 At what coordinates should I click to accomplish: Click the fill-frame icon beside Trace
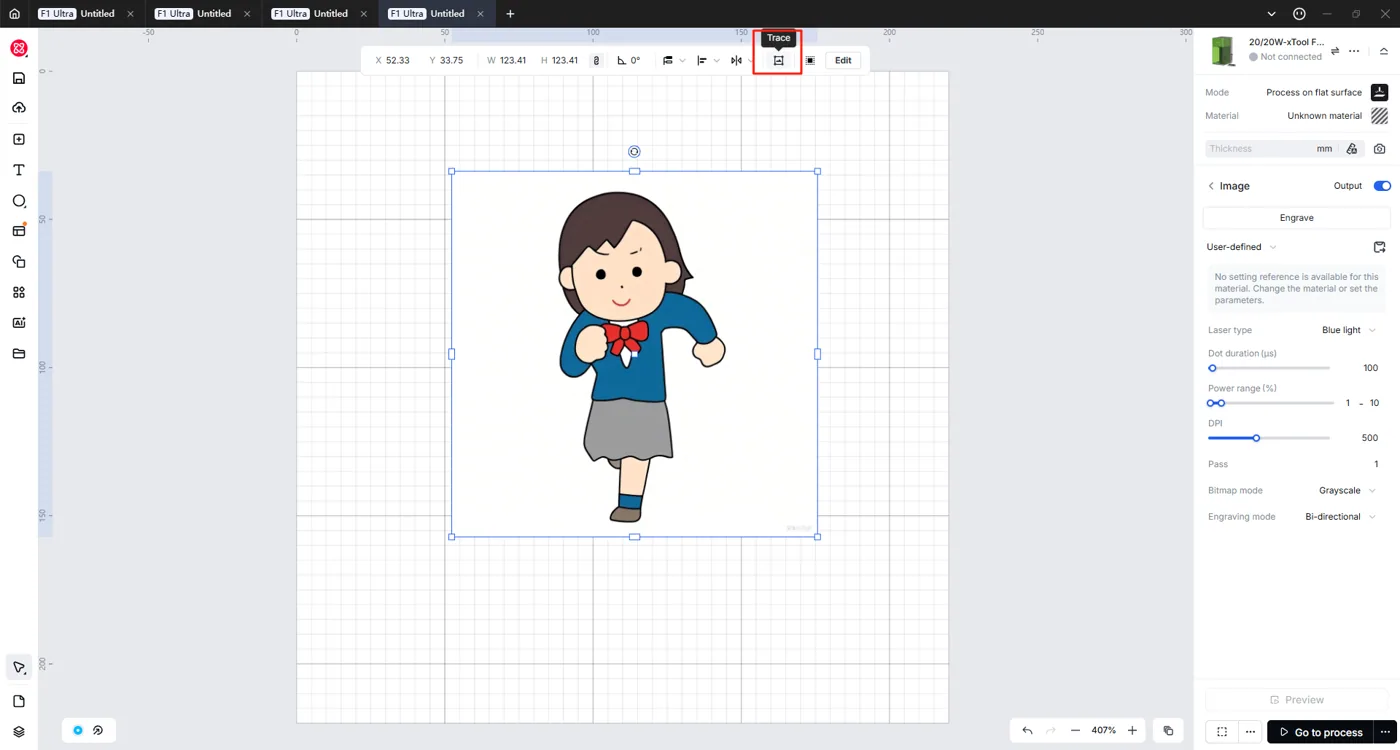point(810,61)
